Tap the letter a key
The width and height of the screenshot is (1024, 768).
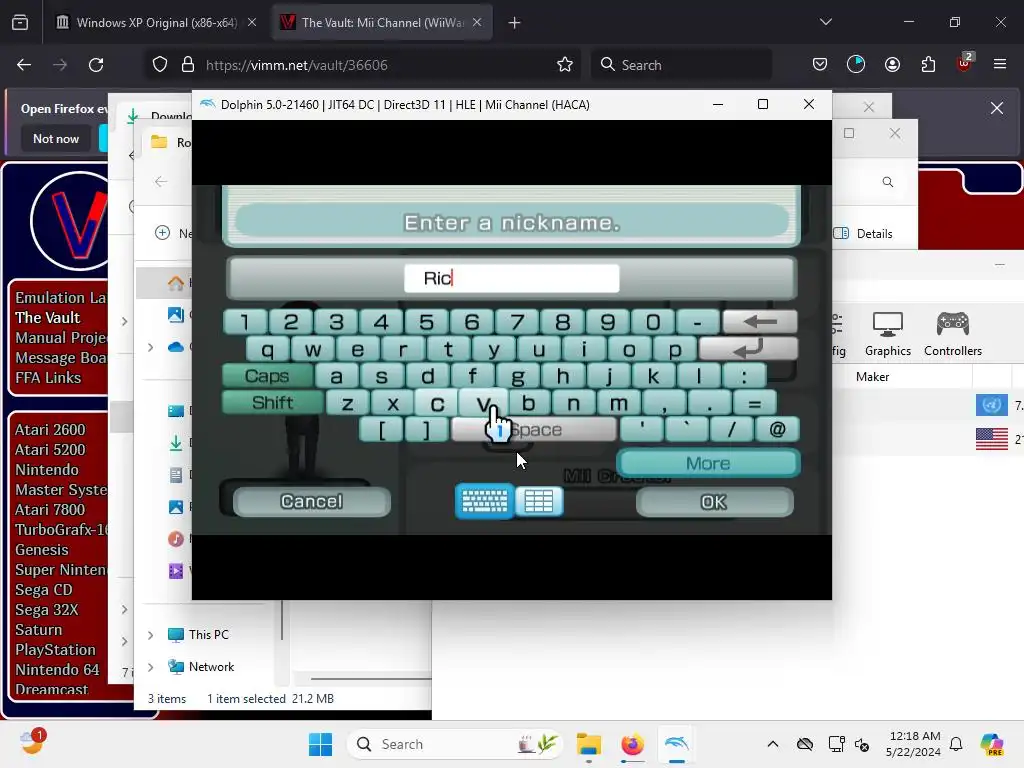point(336,376)
